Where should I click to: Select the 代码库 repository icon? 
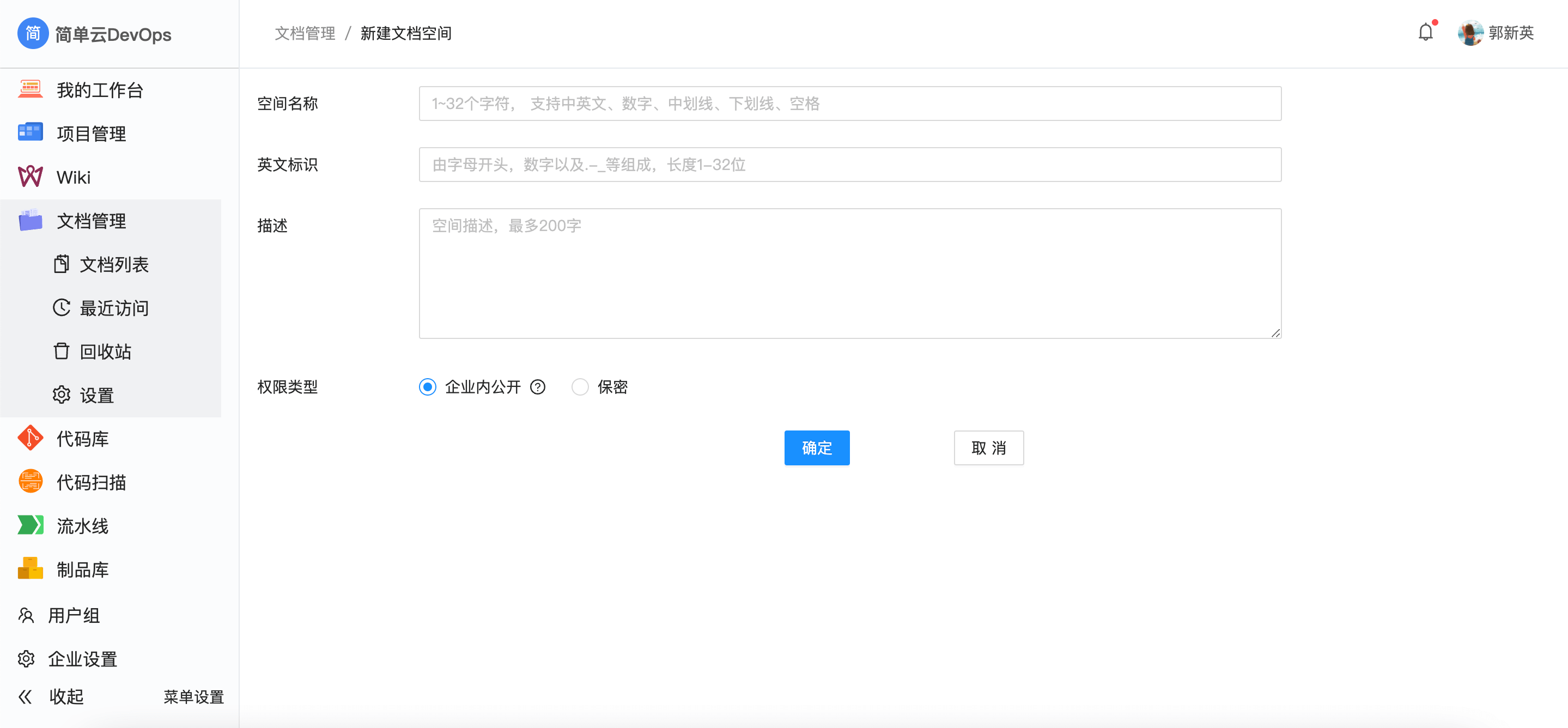point(30,438)
